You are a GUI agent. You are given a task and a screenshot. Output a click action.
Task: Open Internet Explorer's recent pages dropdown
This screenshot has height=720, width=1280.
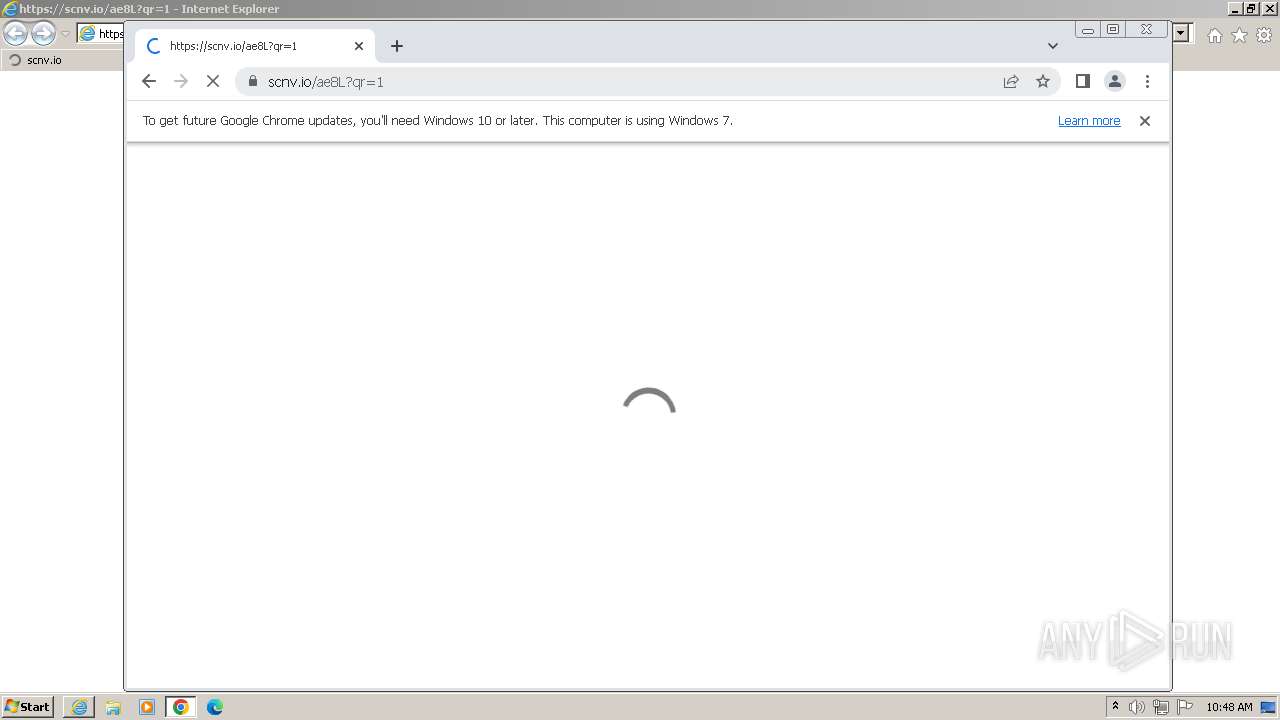click(x=65, y=34)
